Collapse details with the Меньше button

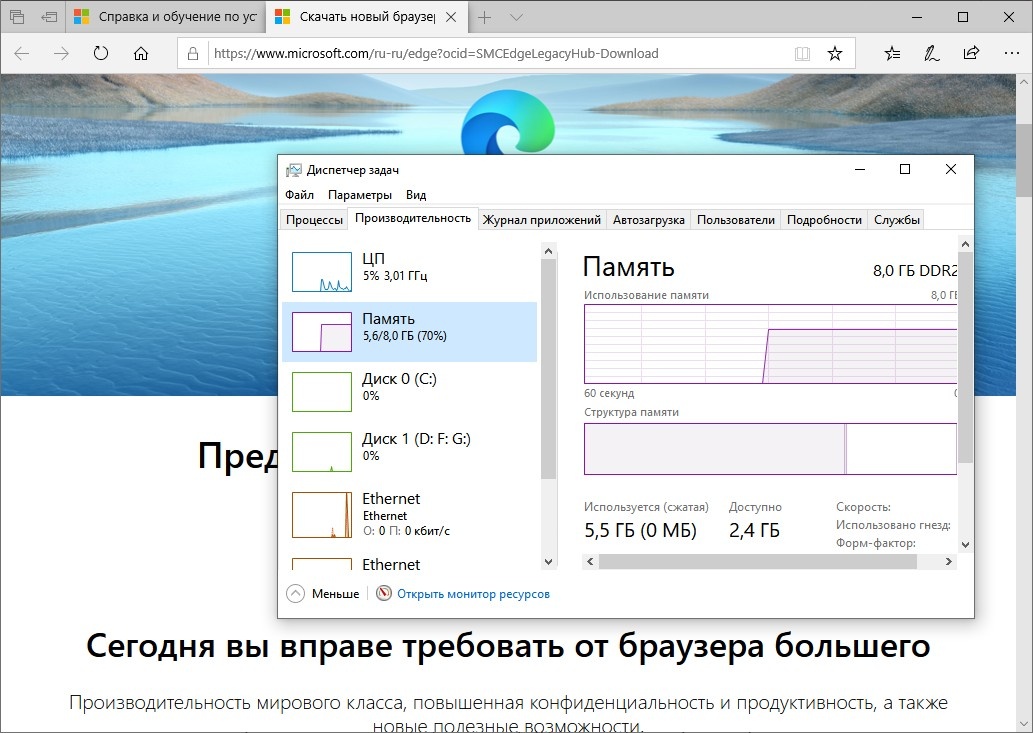(323, 593)
